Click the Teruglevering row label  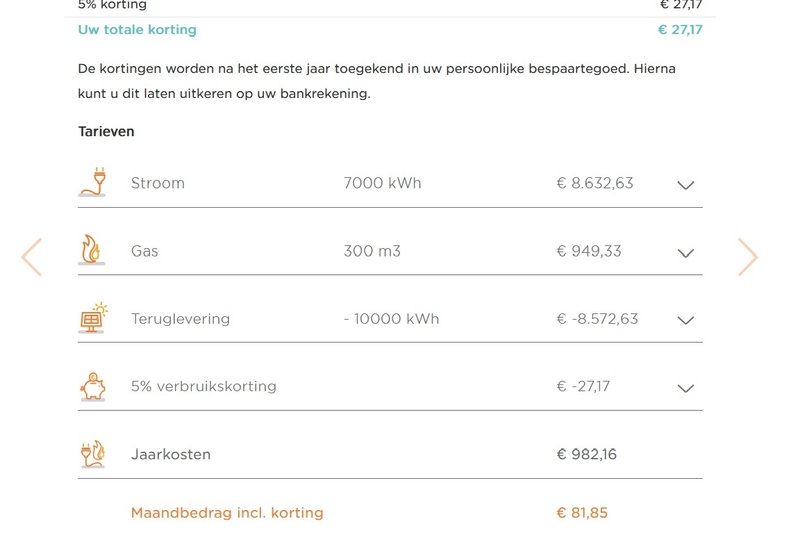click(180, 319)
